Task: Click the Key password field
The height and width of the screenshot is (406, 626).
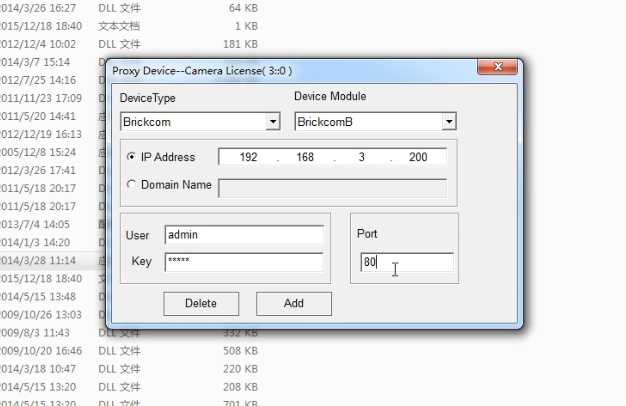Action: pyautogui.click(x=244, y=262)
